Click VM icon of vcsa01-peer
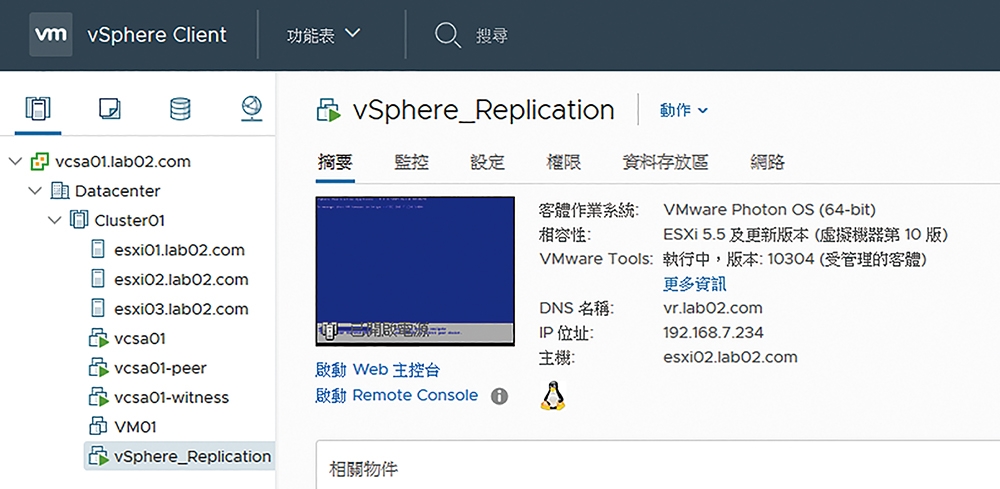Image resolution: width=1000 pixels, height=489 pixels. click(99, 368)
